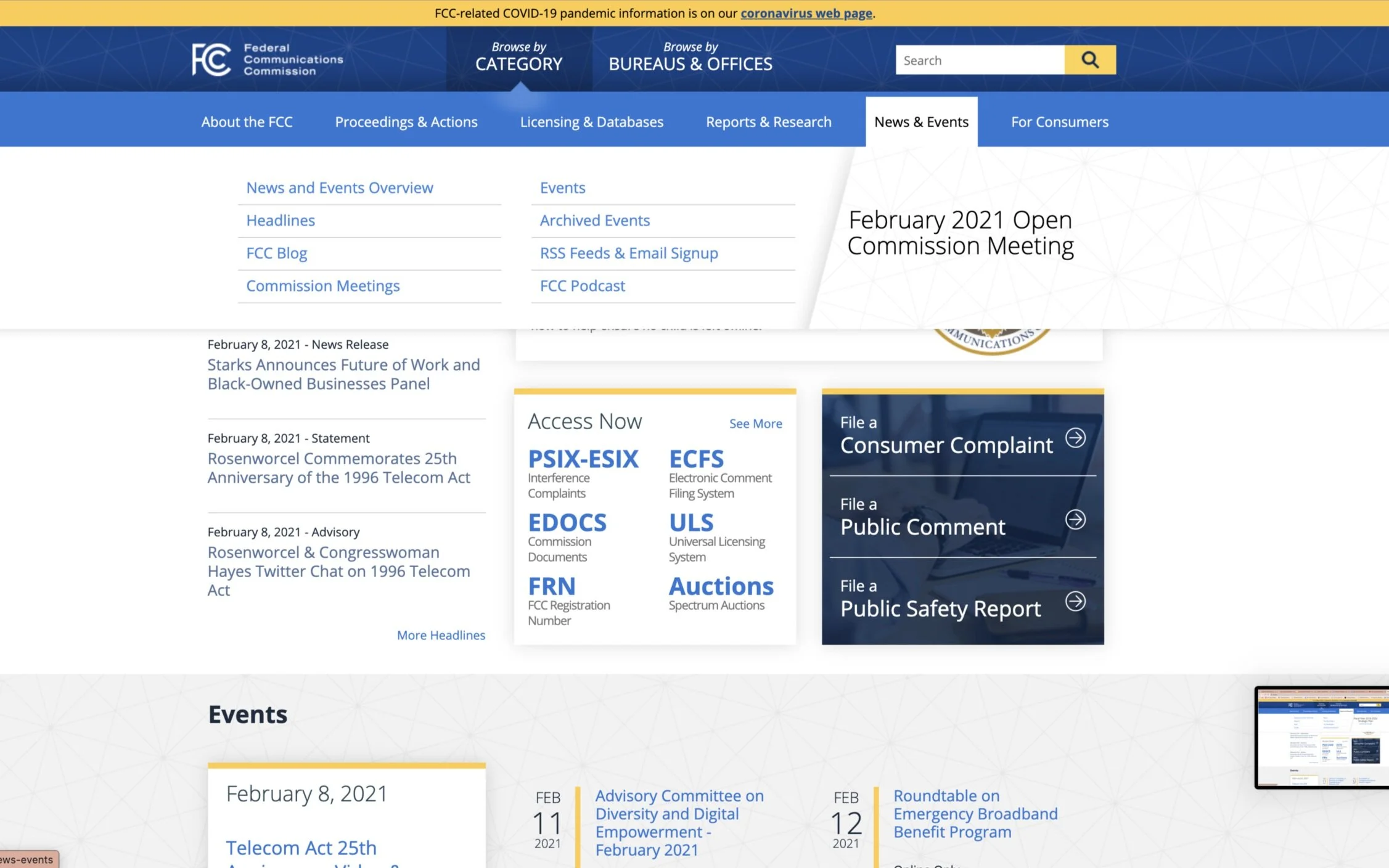Open the EDOCS Commission Documents shortcut

[x=567, y=523]
